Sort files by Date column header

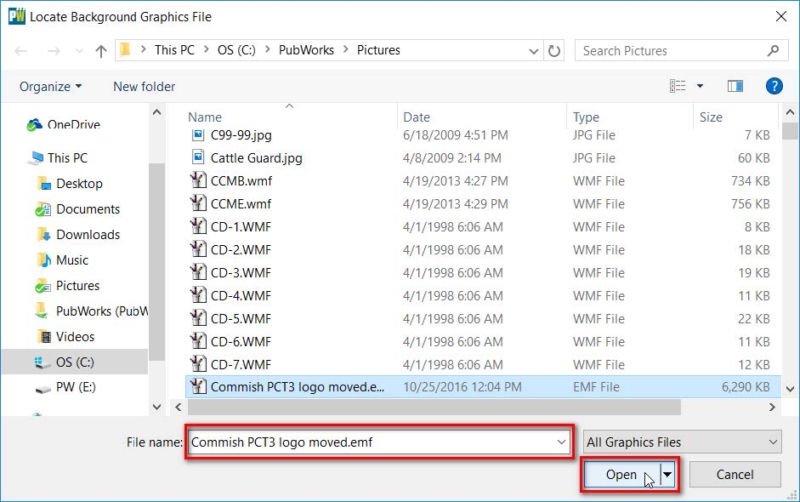point(417,117)
